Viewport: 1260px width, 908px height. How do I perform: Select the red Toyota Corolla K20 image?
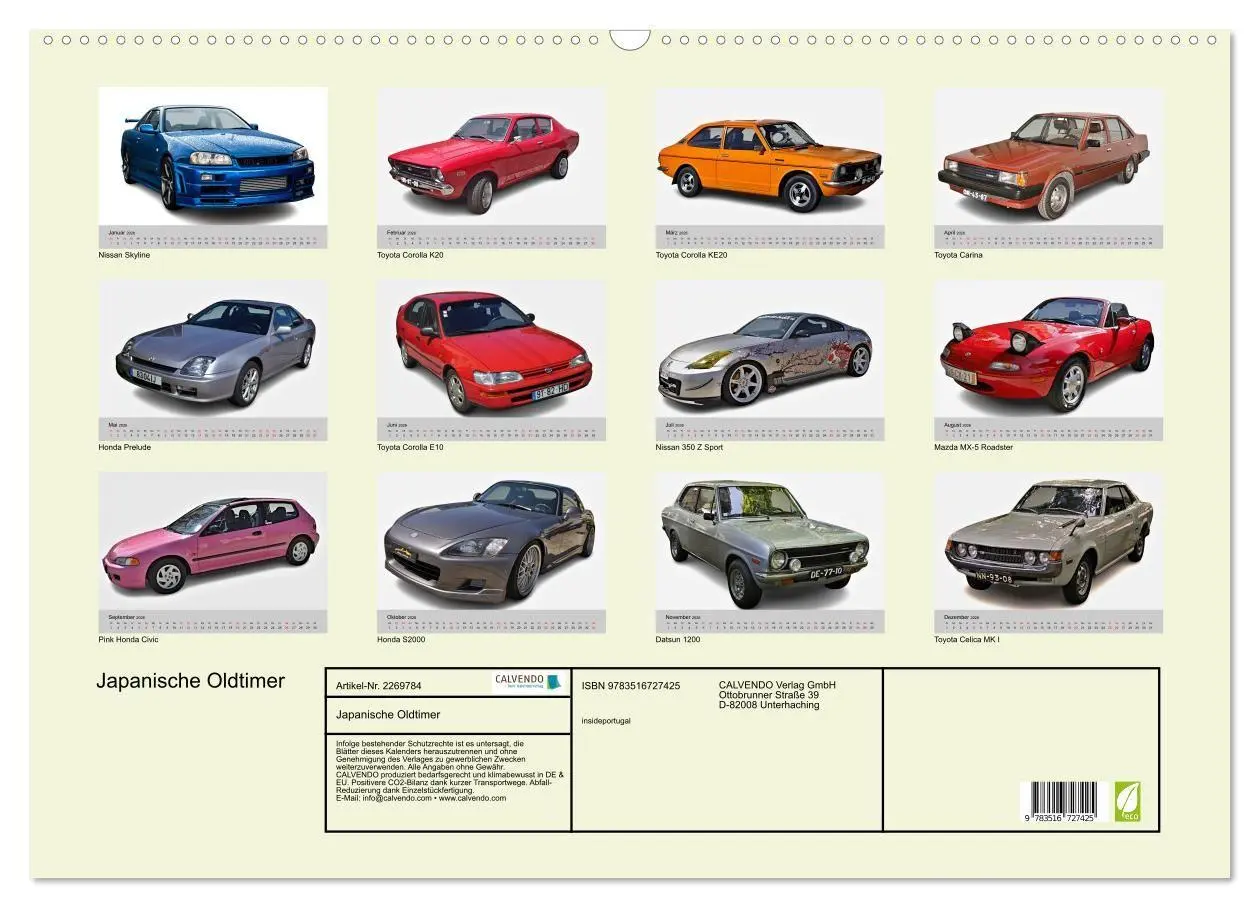pos(491,156)
